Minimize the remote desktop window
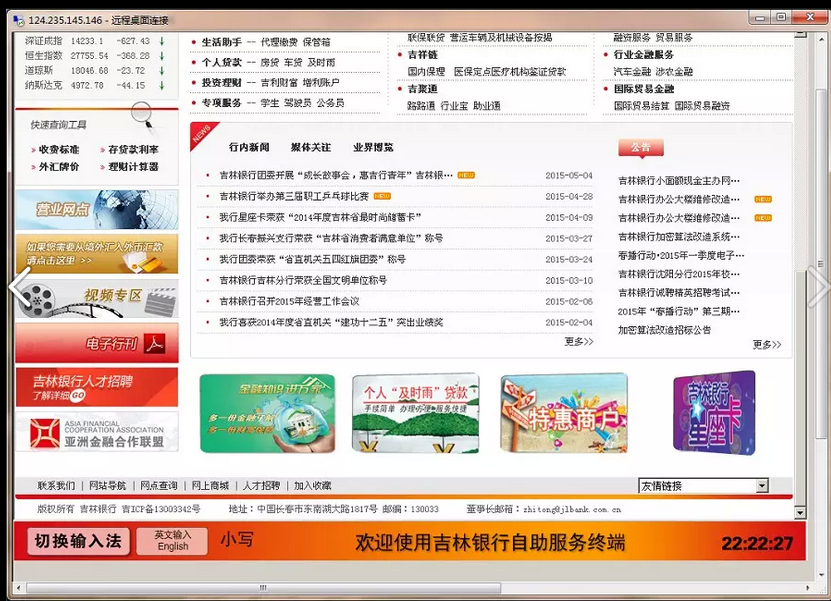The width and height of the screenshot is (831, 601). (x=760, y=17)
